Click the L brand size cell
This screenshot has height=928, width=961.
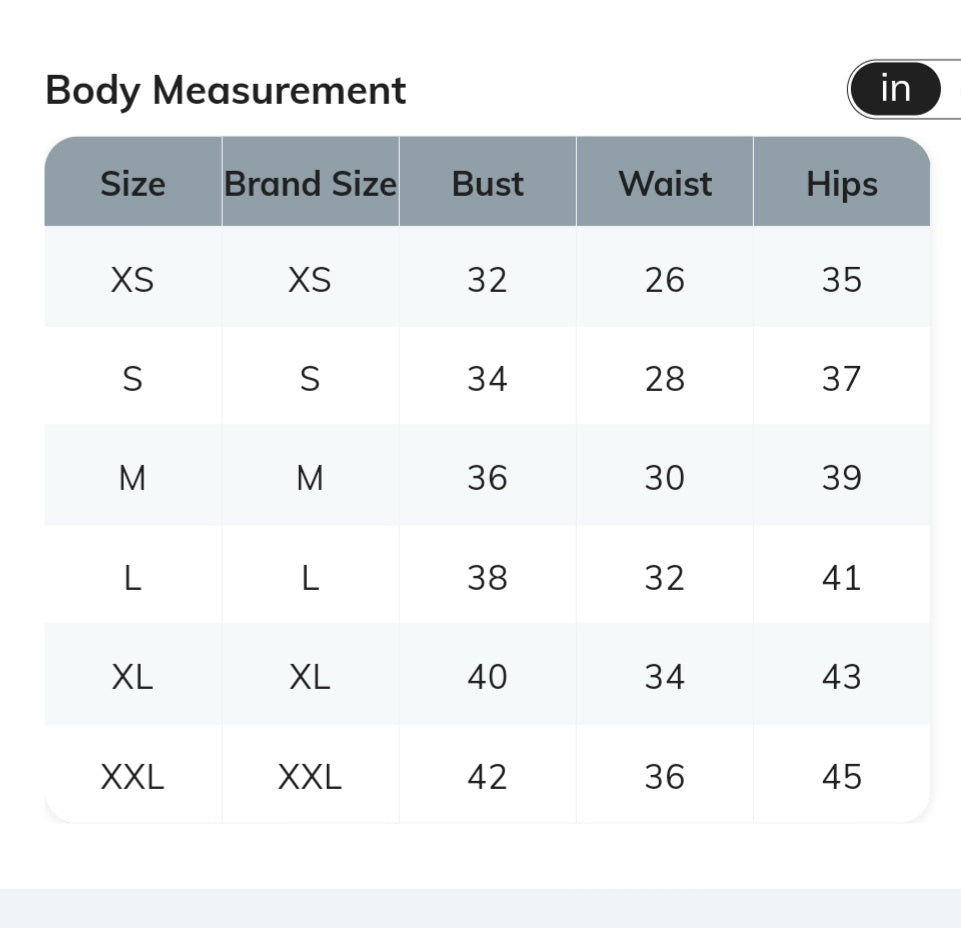[311, 576]
